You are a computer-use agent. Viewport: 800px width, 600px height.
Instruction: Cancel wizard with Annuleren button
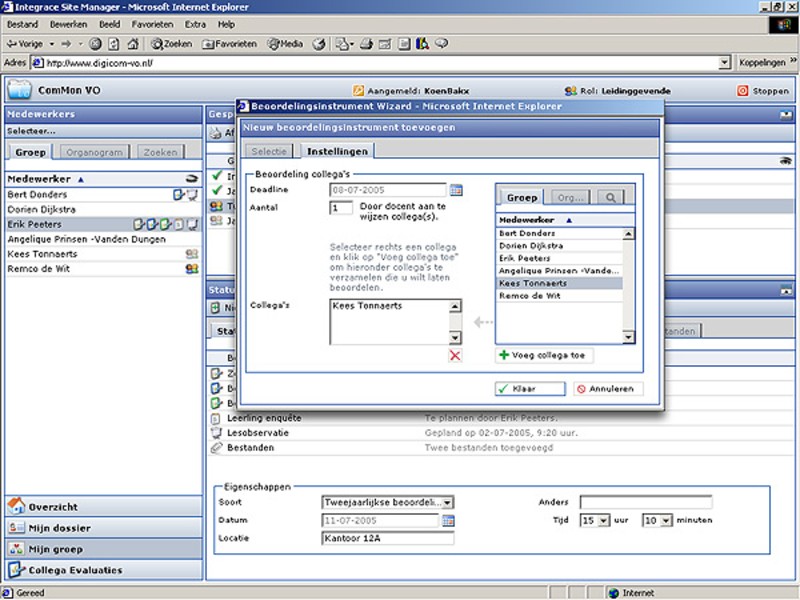(608, 389)
